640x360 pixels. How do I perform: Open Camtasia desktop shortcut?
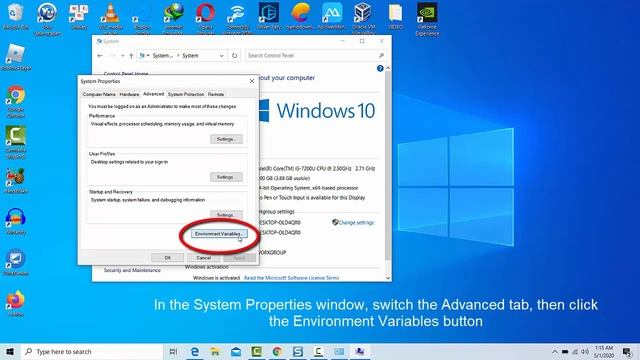point(16,142)
